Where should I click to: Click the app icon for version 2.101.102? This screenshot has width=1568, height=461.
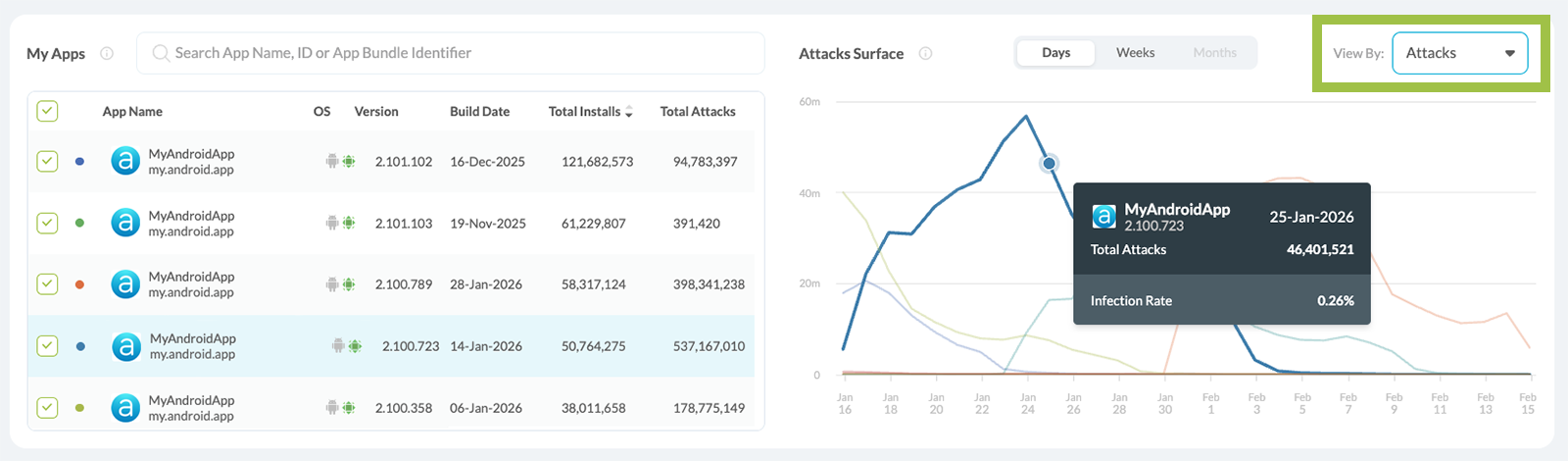click(125, 161)
